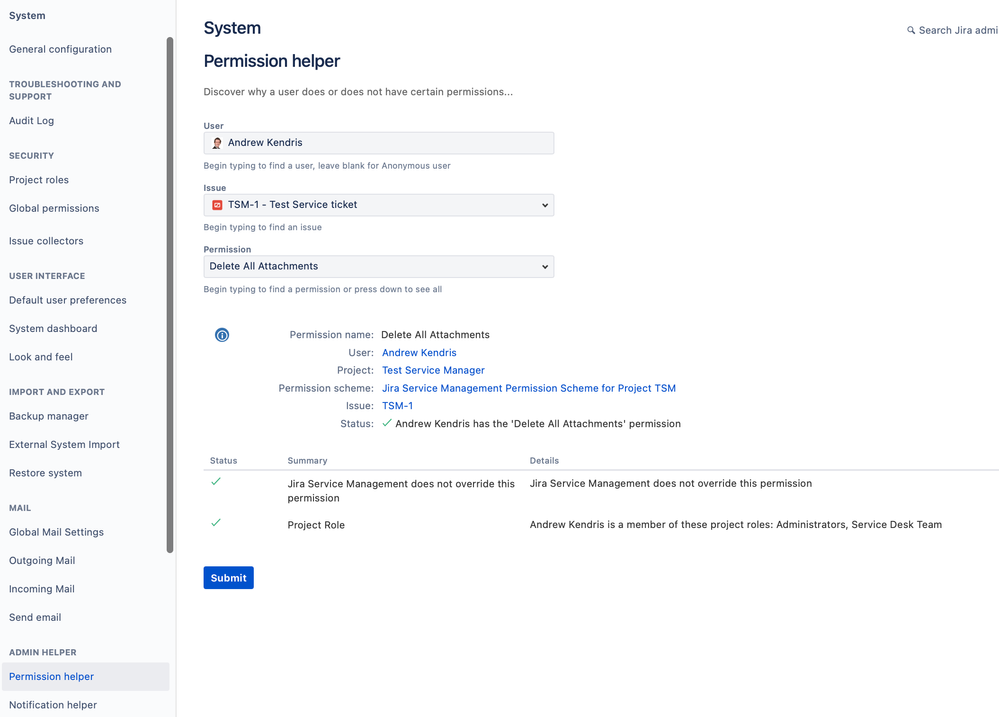Image resolution: width=999 pixels, height=717 pixels.
Task: Open Restore system in sidebar
Action: point(45,473)
